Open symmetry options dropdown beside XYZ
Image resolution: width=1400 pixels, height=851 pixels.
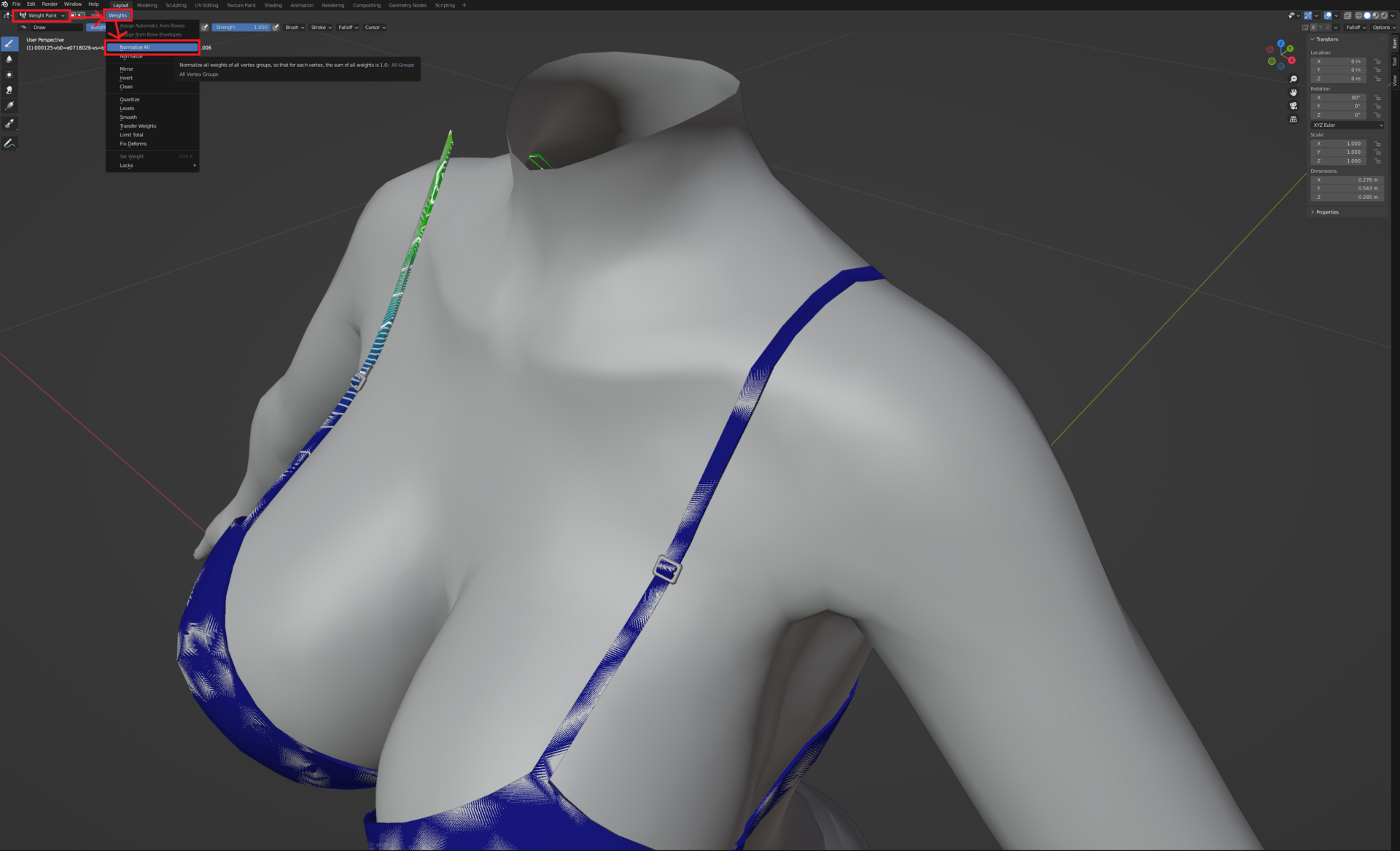click(x=1336, y=28)
